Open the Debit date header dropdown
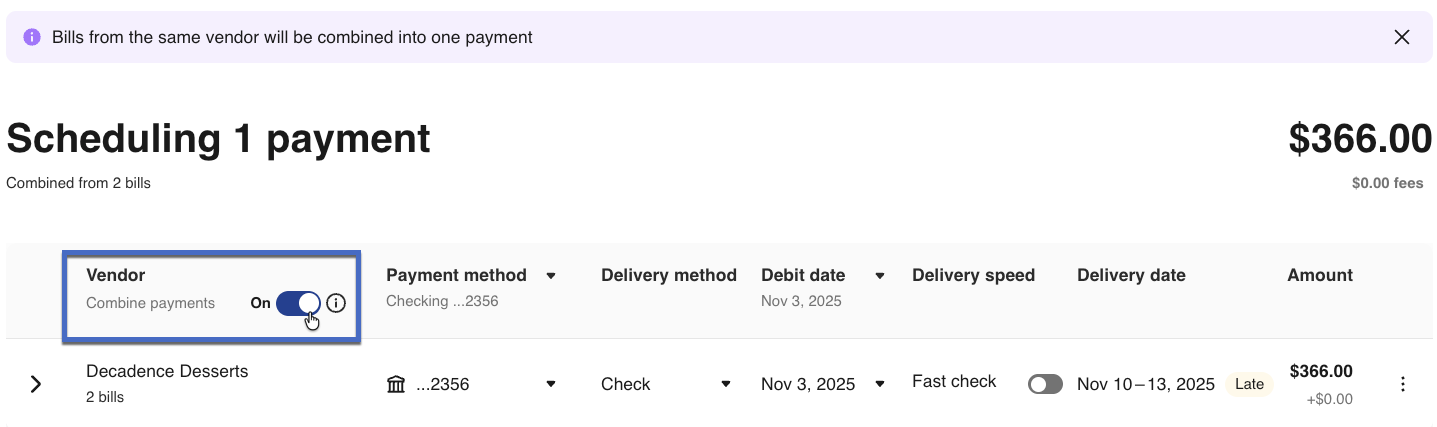The width and height of the screenshot is (1437, 427). pos(880,276)
